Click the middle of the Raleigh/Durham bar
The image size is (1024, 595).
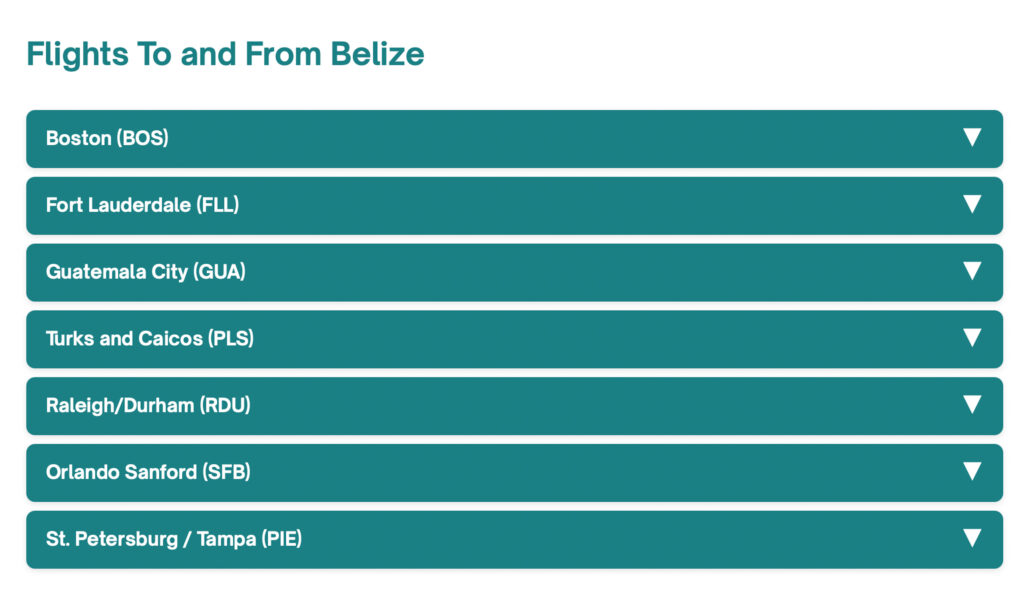pyautogui.click(x=515, y=406)
